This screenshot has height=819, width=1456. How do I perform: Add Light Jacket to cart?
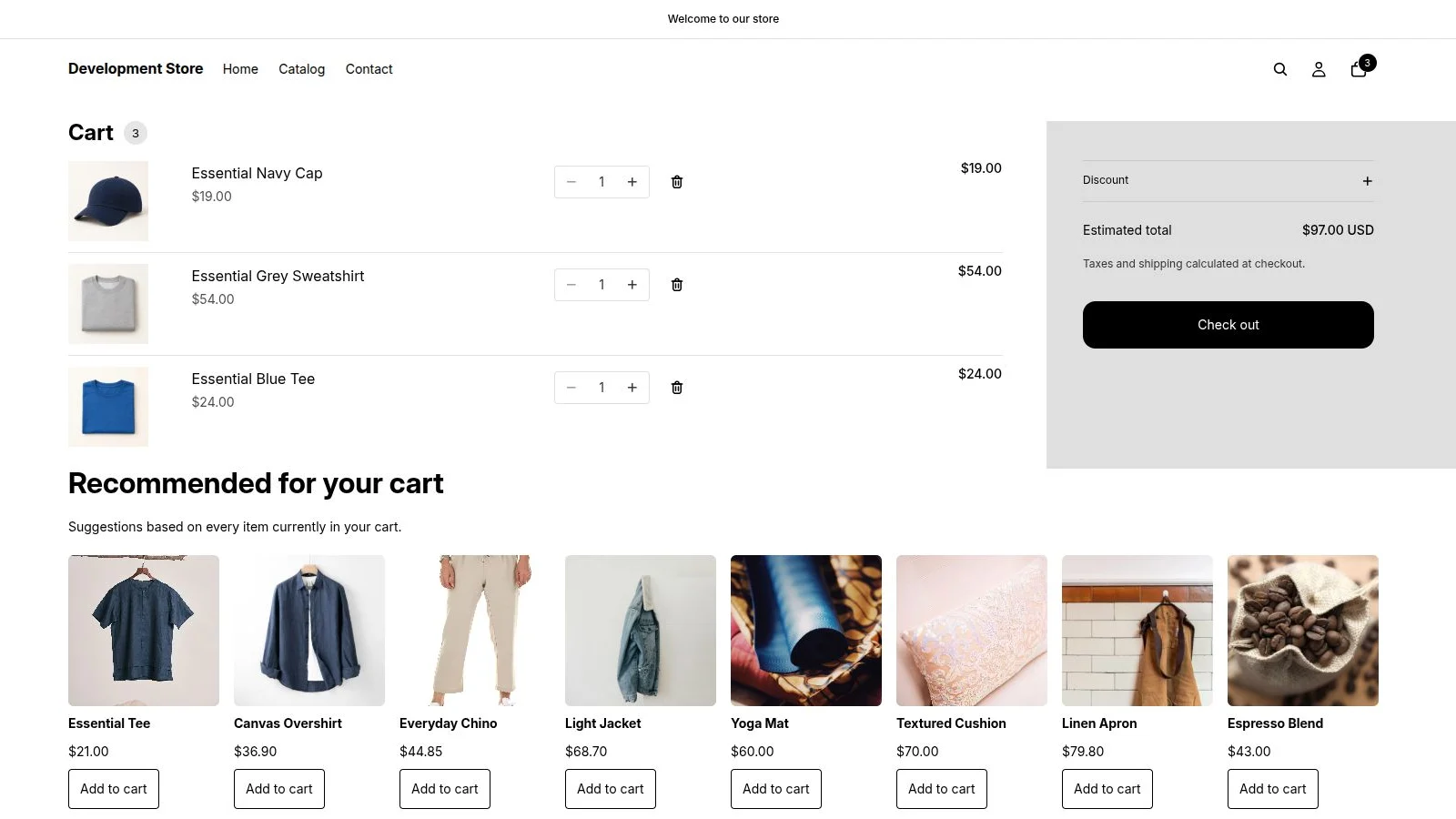(611, 789)
